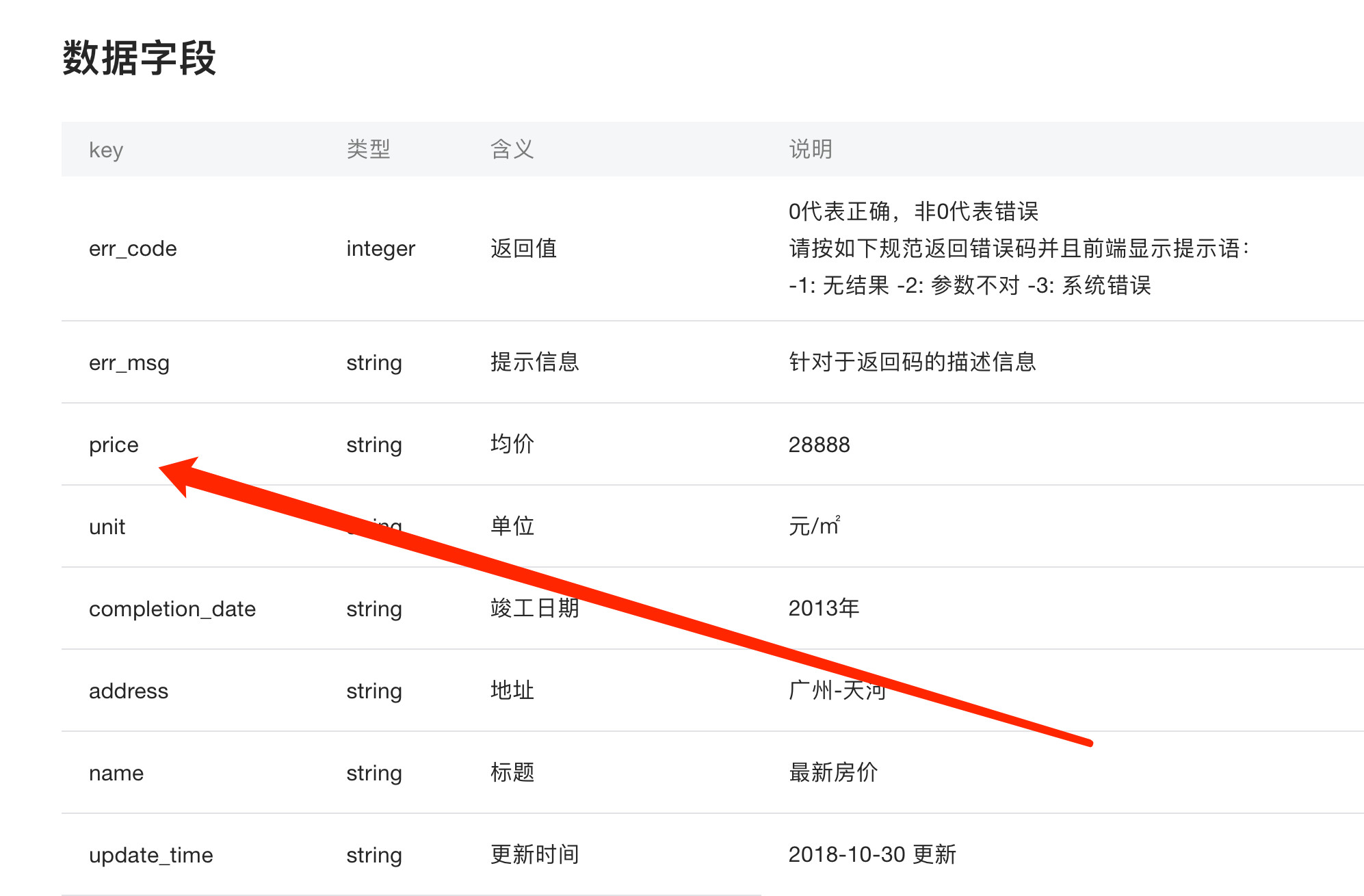Image resolution: width=1364 pixels, height=896 pixels.
Task: Select the unit key cell
Action: (x=107, y=527)
